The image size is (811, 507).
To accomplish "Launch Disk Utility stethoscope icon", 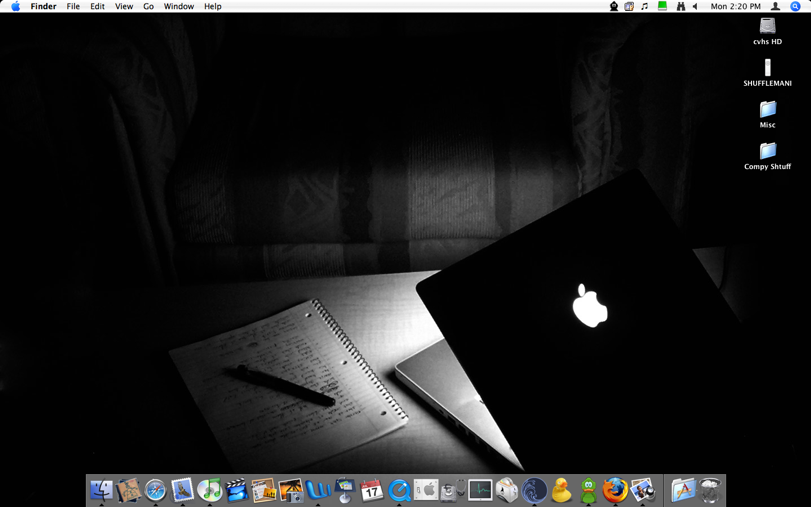I will [x=453, y=490].
